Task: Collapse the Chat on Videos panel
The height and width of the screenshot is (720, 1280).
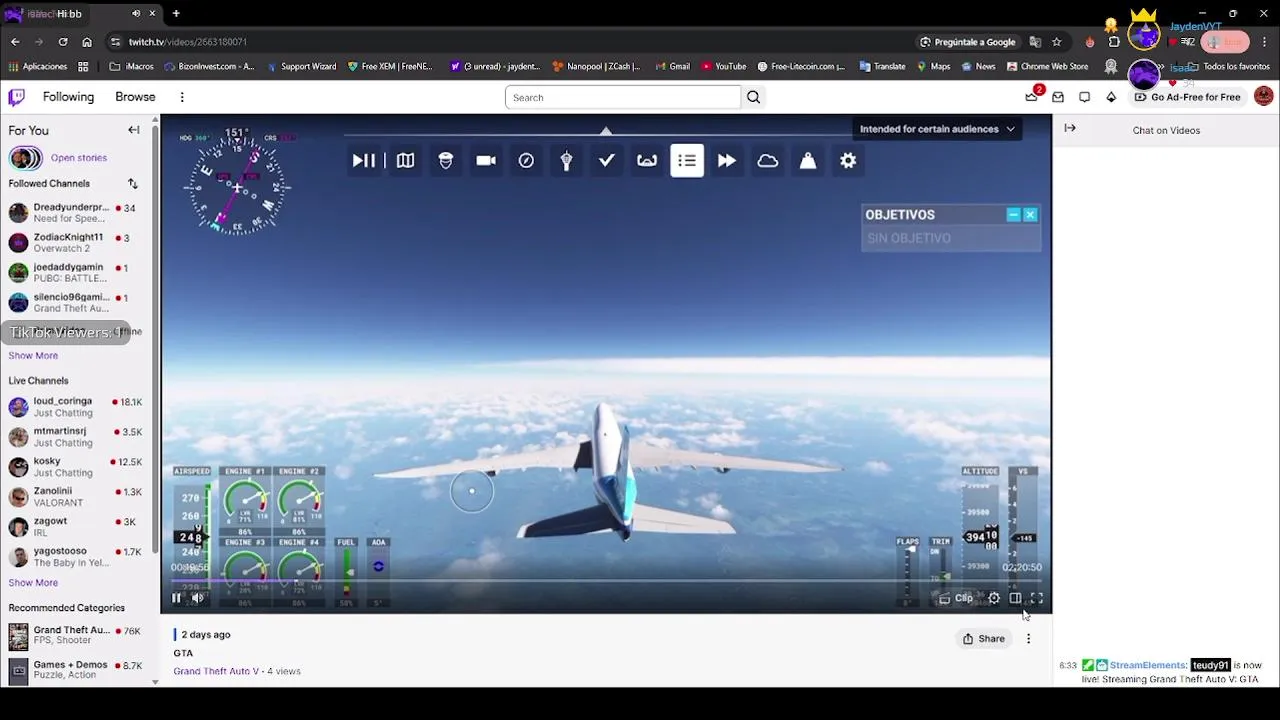Action: point(1070,128)
